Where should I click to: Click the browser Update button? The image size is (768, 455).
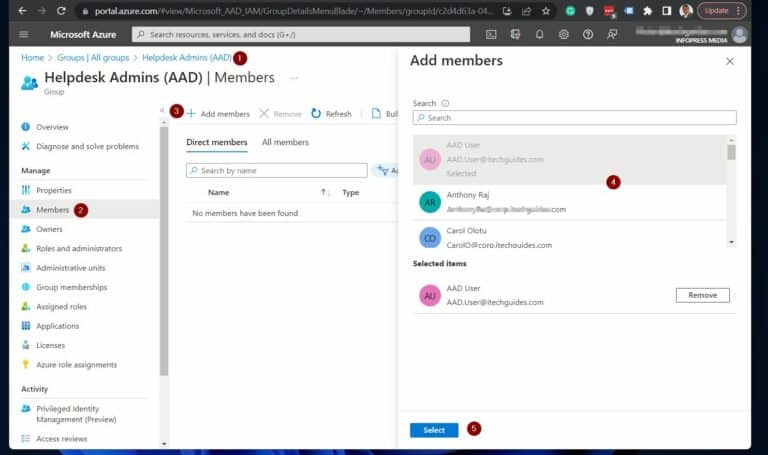(721, 11)
